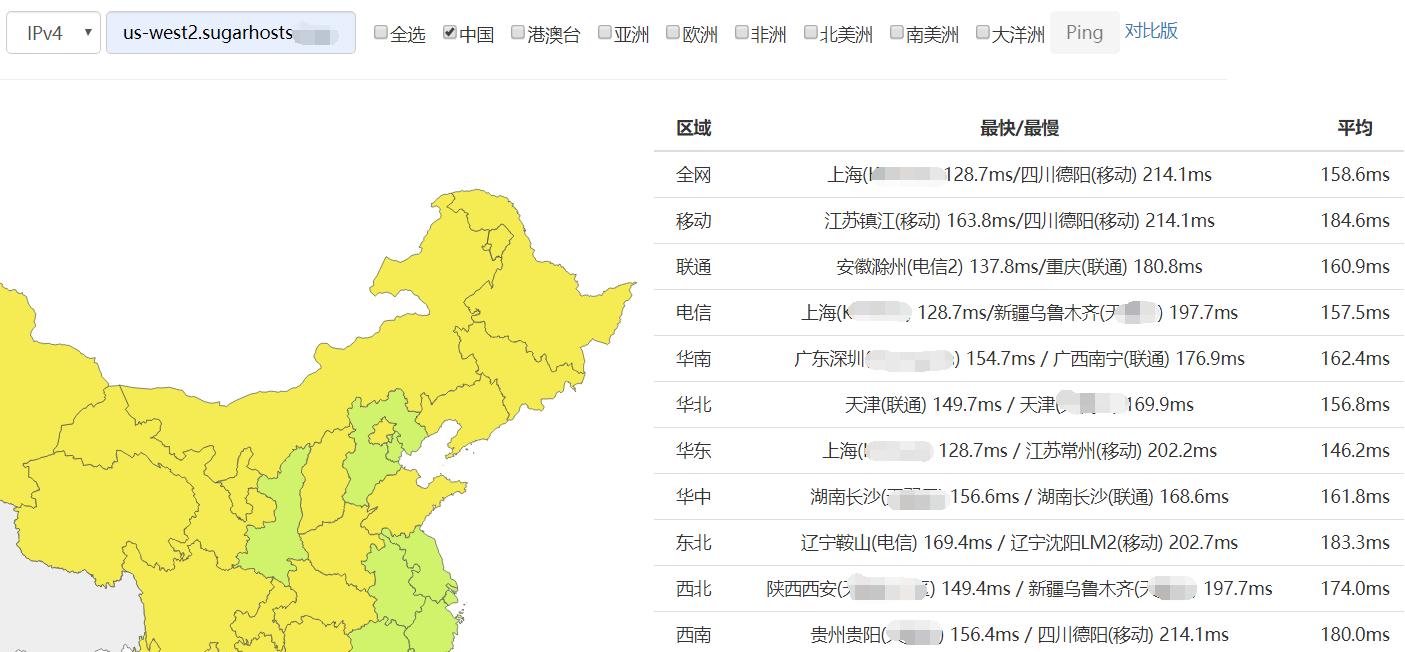Uncheck the 中国 checkbox

click(449, 31)
